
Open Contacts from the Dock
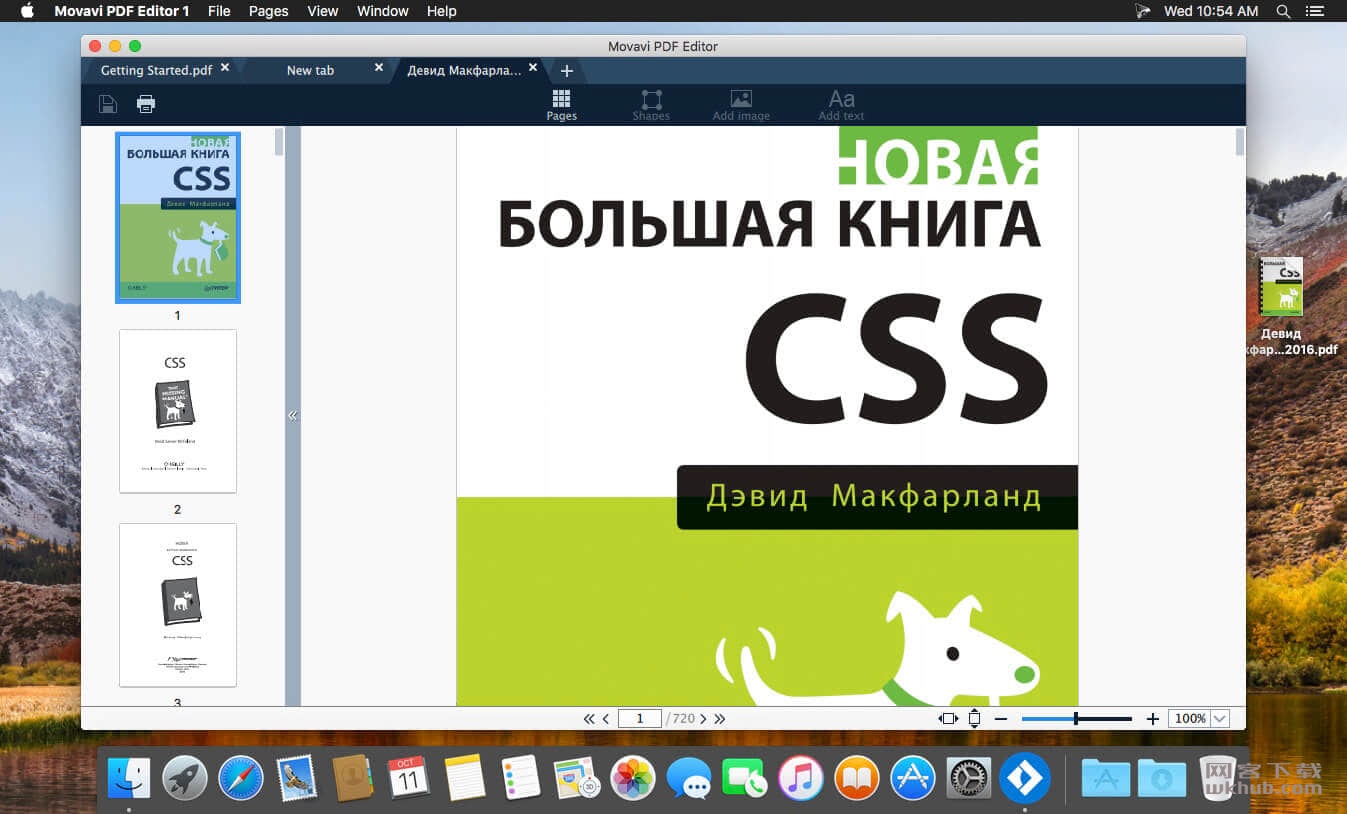click(353, 778)
